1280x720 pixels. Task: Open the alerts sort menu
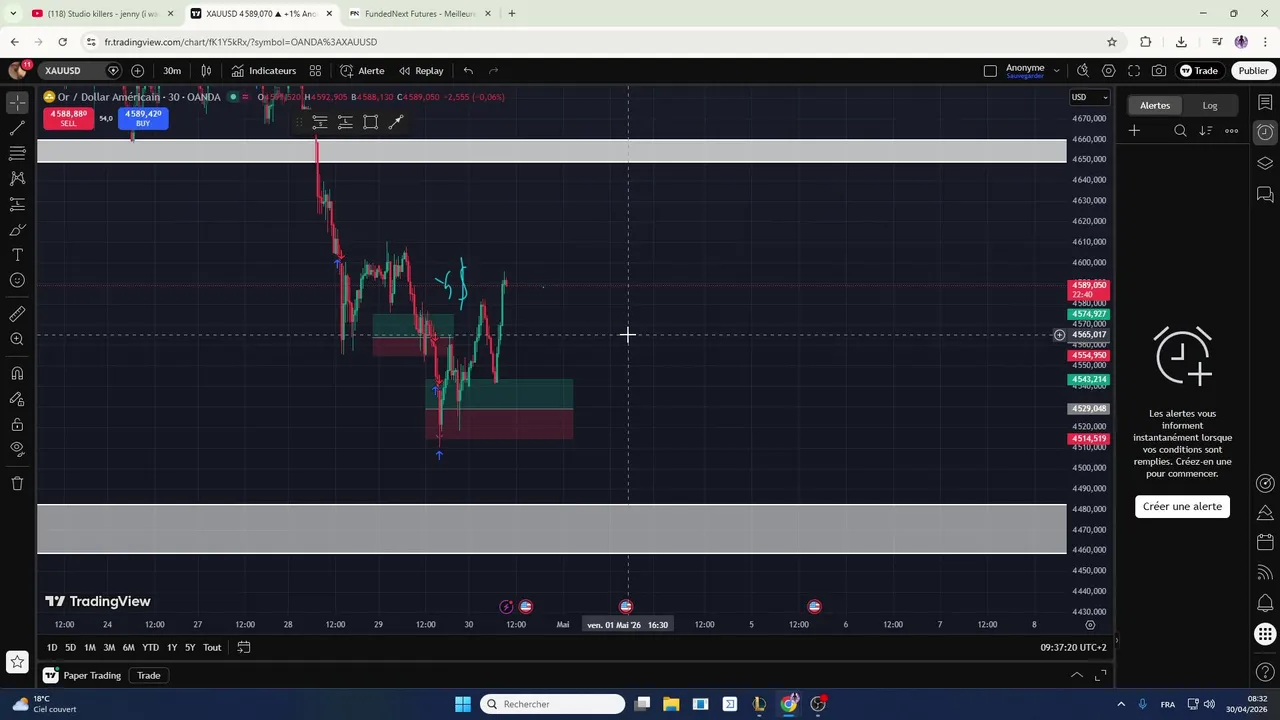(x=1206, y=131)
